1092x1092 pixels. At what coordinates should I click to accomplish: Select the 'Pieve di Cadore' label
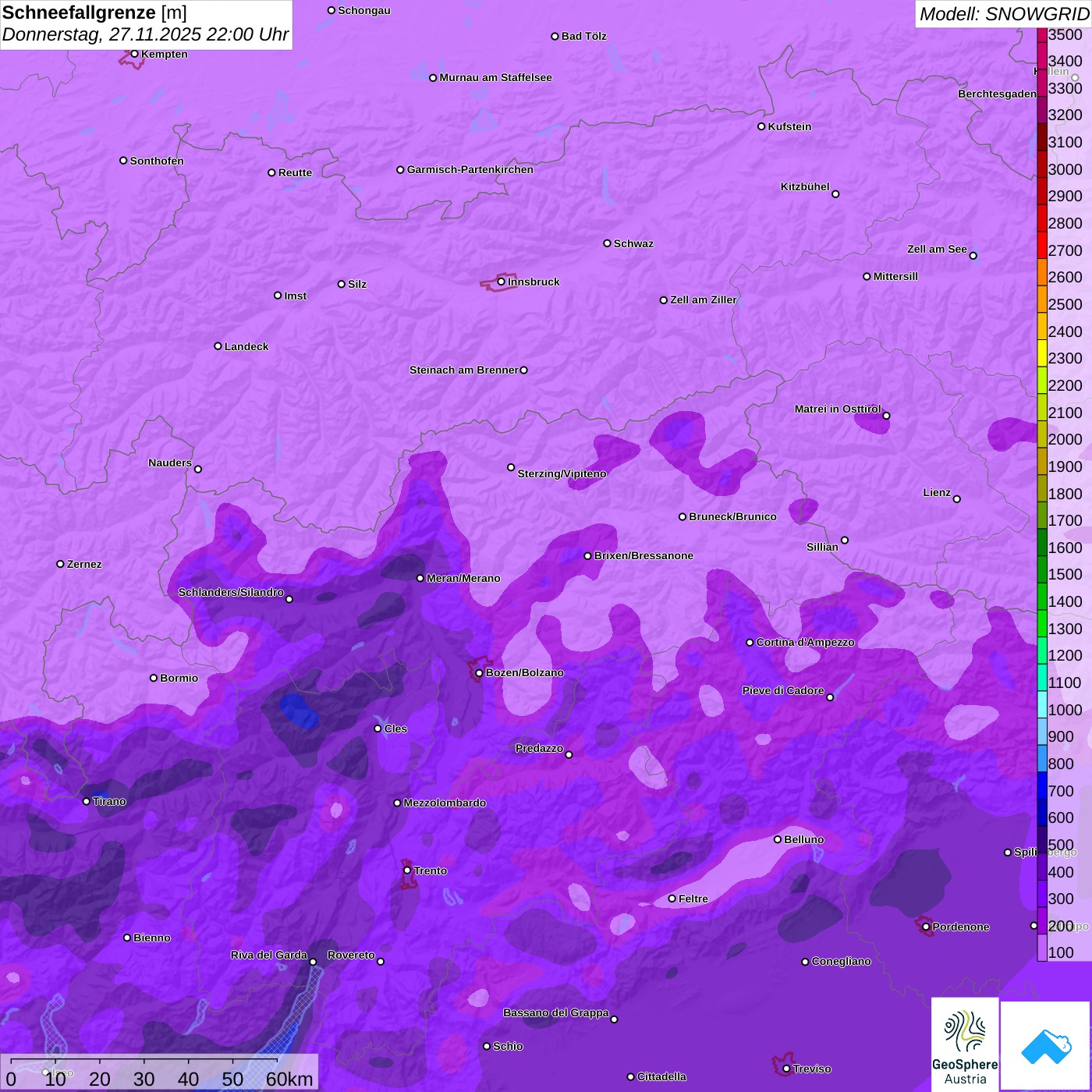click(x=783, y=690)
